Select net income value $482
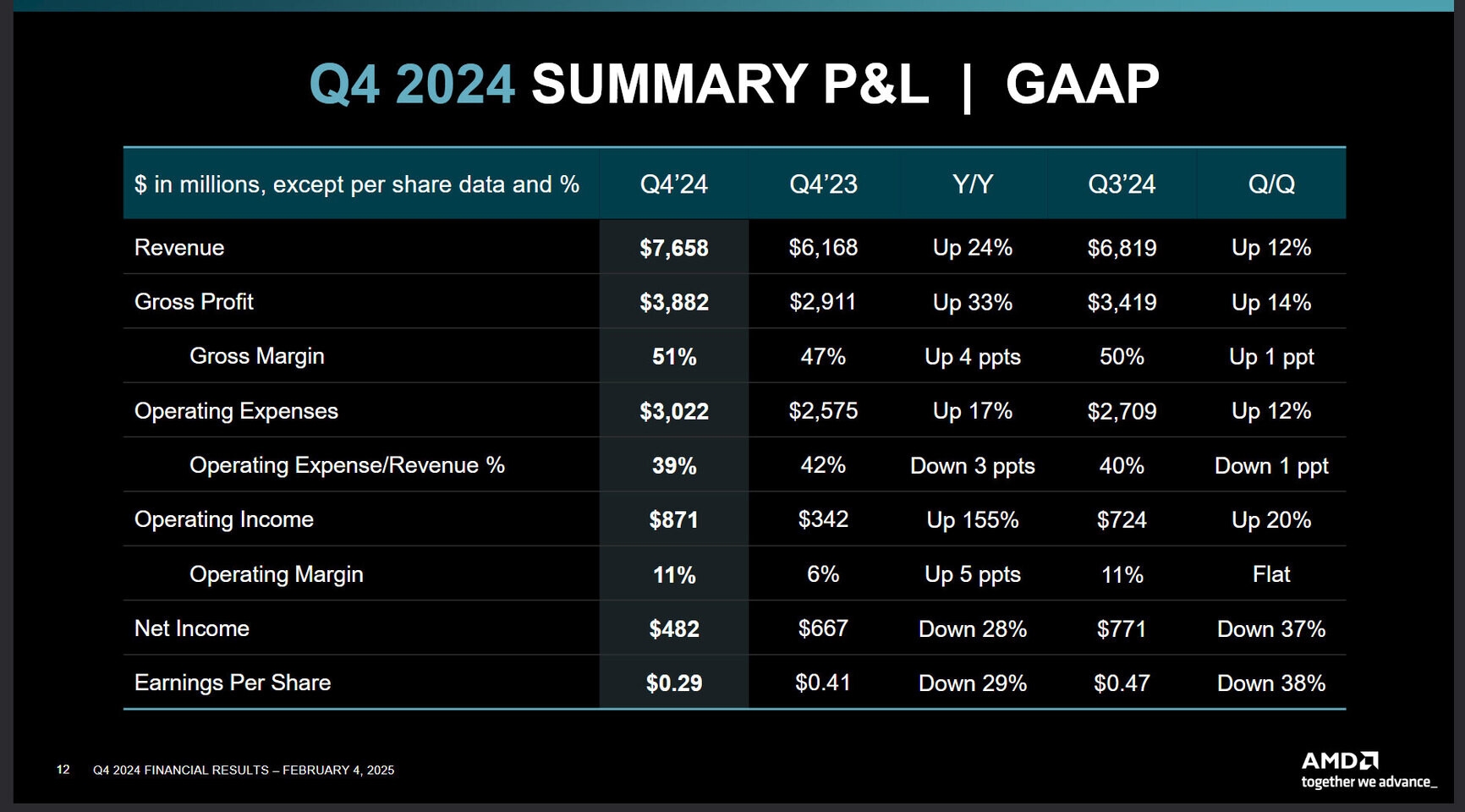The image size is (1465, 812). coord(674,628)
